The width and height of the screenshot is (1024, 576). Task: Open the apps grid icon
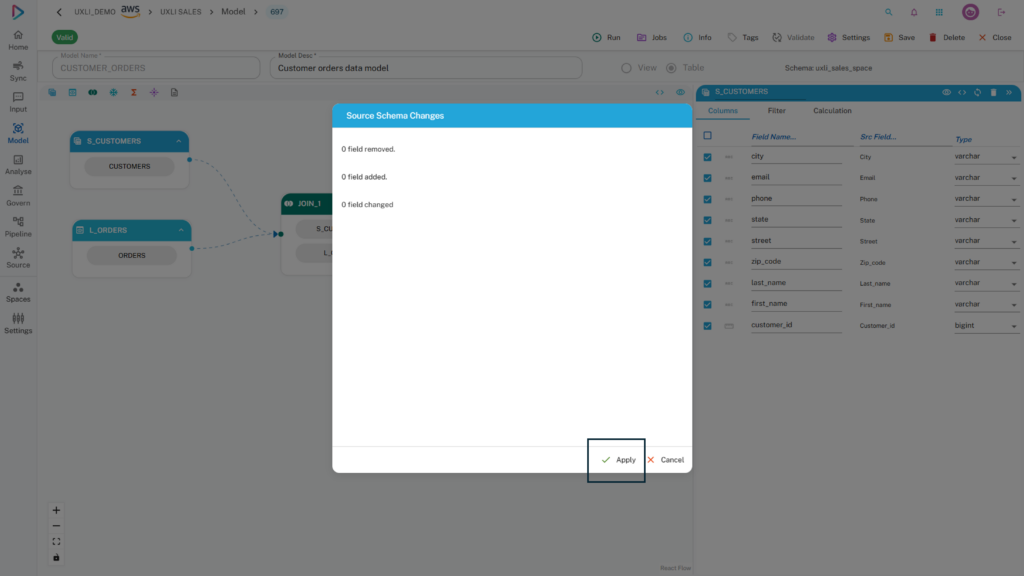(x=938, y=12)
